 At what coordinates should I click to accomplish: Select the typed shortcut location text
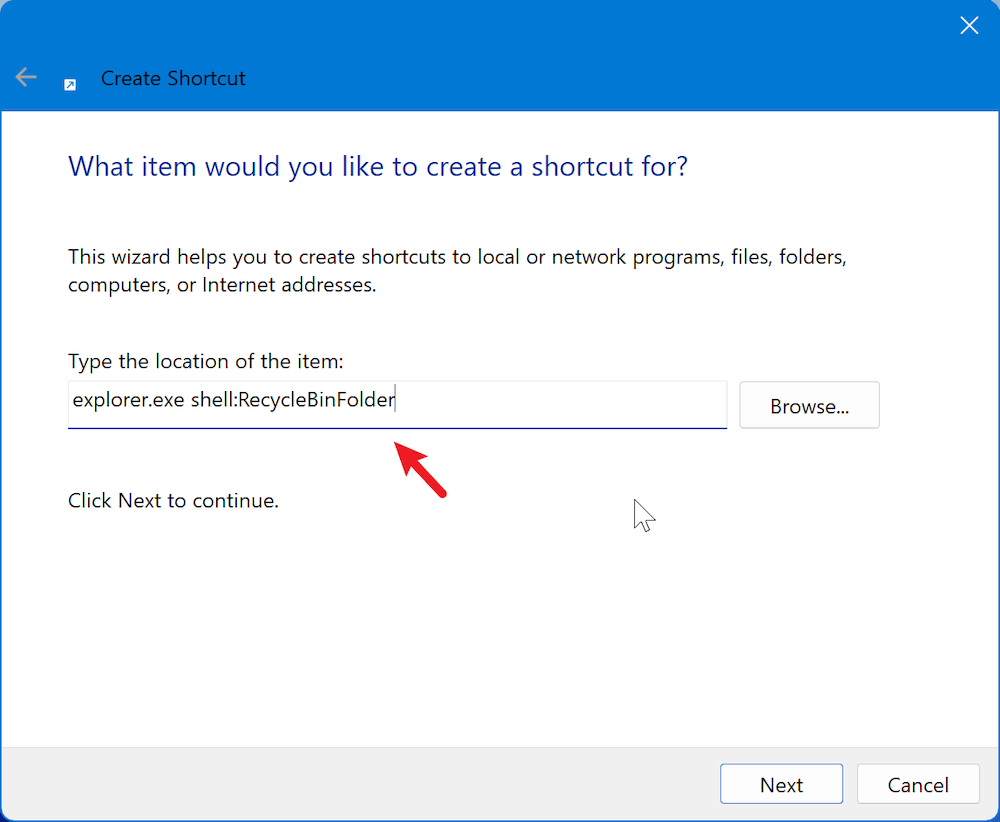(x=230, y=399)
